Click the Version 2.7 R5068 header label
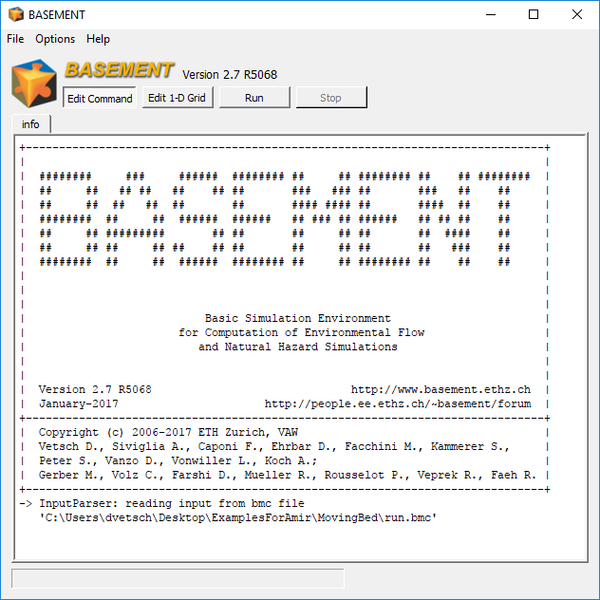The width and height of the screenshot is (600, 600). point(230,74)
